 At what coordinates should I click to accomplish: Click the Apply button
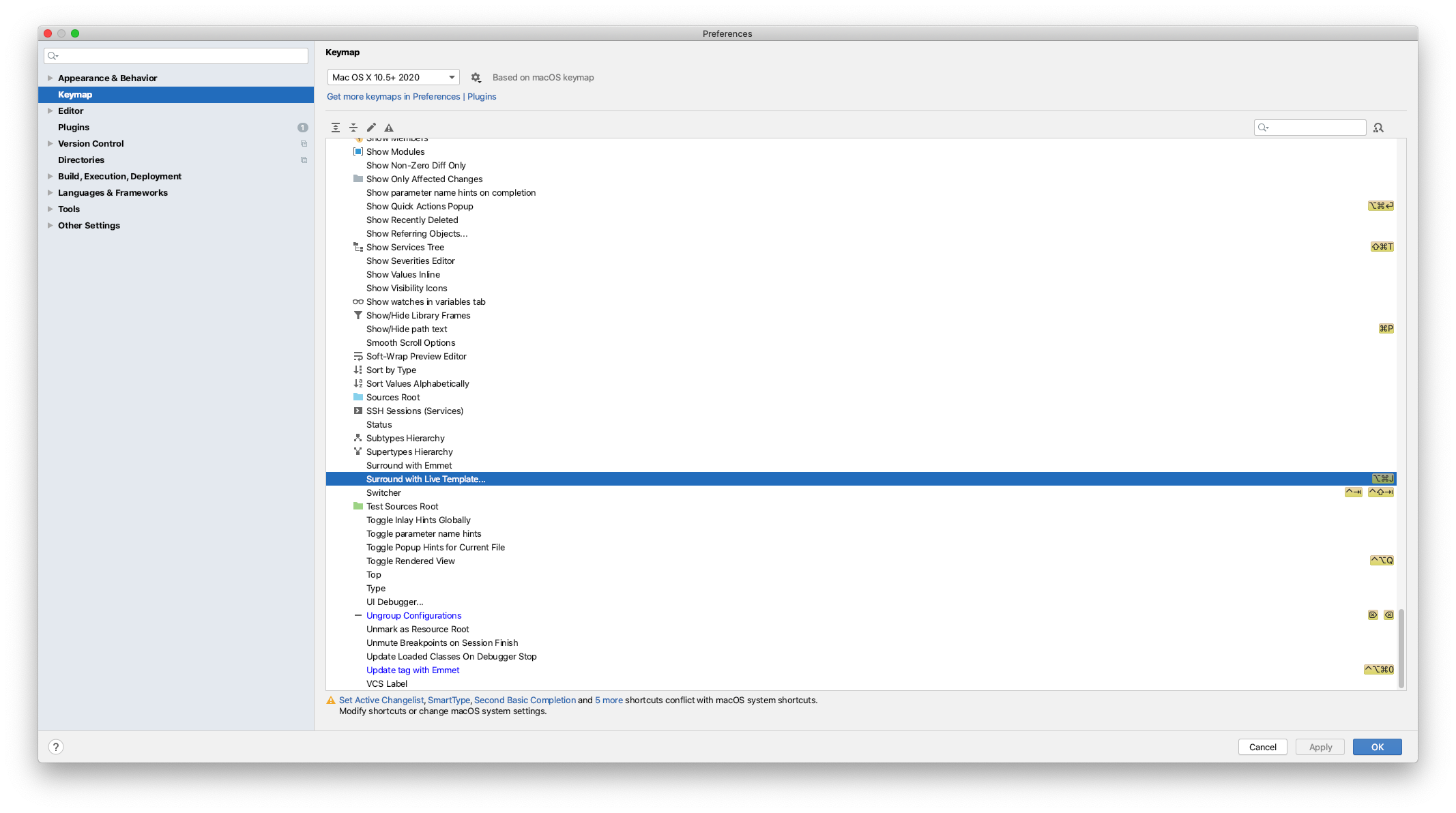[x=1320, y=747]
